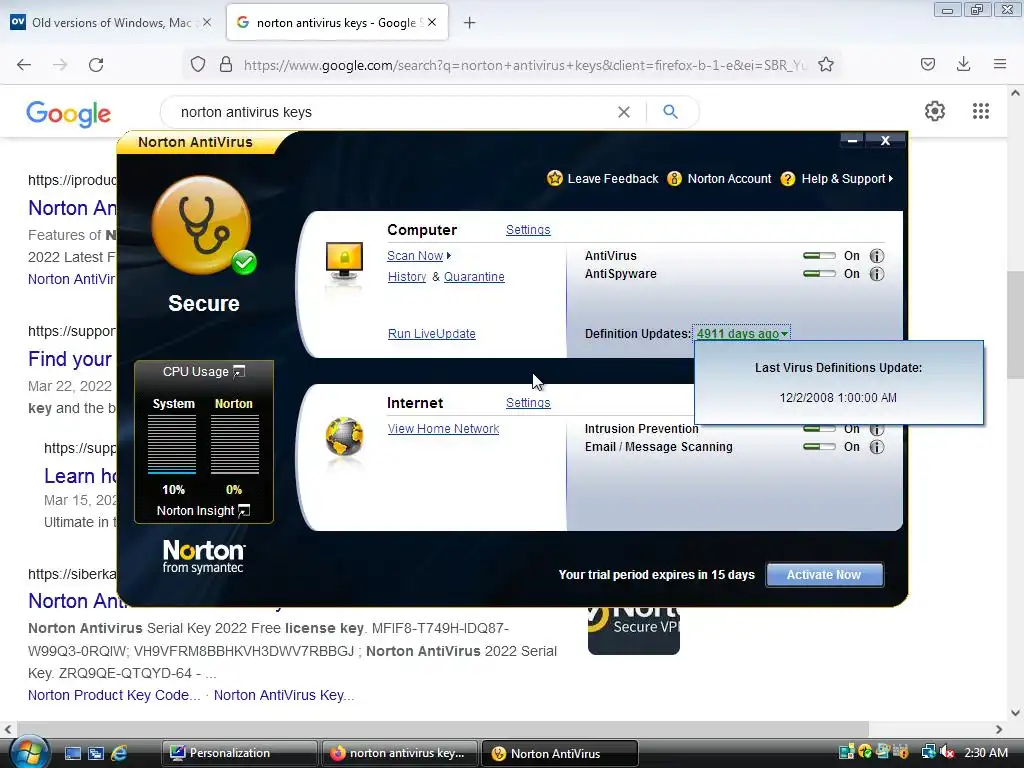Open Norton Product Key Code result link
Viewport: 1024px width, 768px height.
pos(114,695)
